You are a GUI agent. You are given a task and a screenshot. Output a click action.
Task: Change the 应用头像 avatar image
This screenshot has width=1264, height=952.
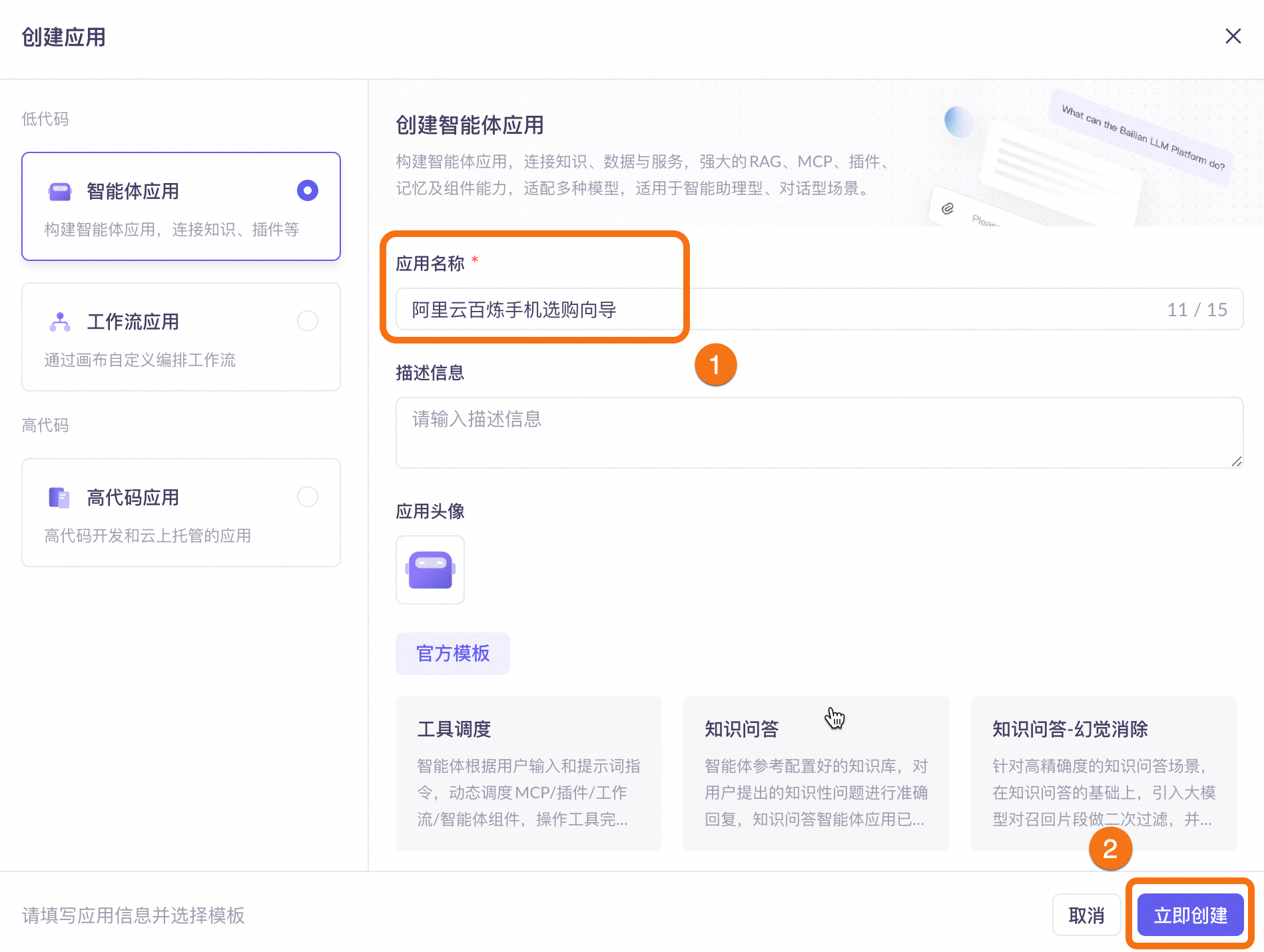[x=430, y=570]
